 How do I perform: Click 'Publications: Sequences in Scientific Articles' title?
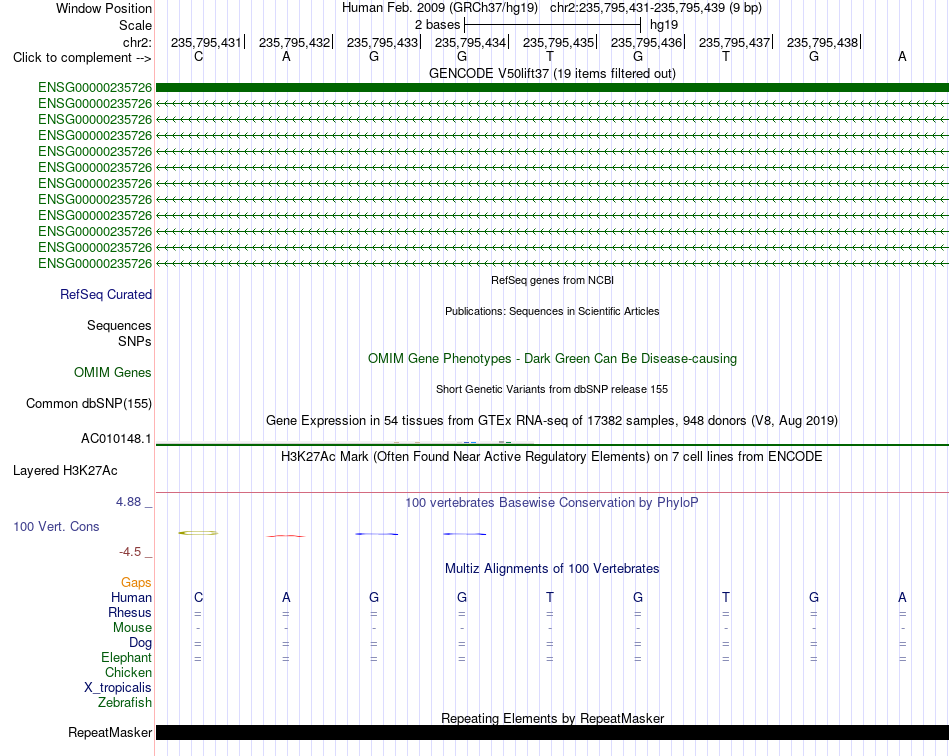pos(552,311)
